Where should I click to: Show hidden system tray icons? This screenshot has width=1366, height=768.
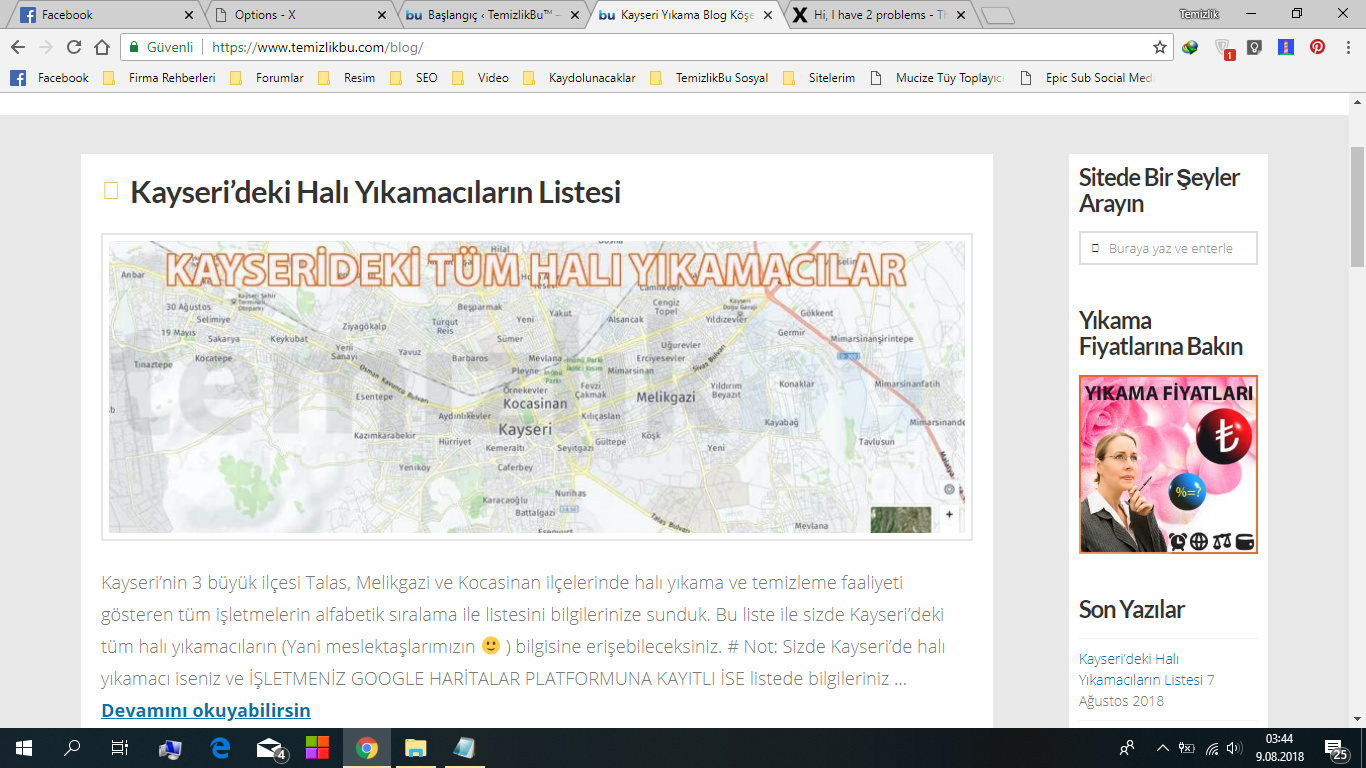click(1162, 748)
